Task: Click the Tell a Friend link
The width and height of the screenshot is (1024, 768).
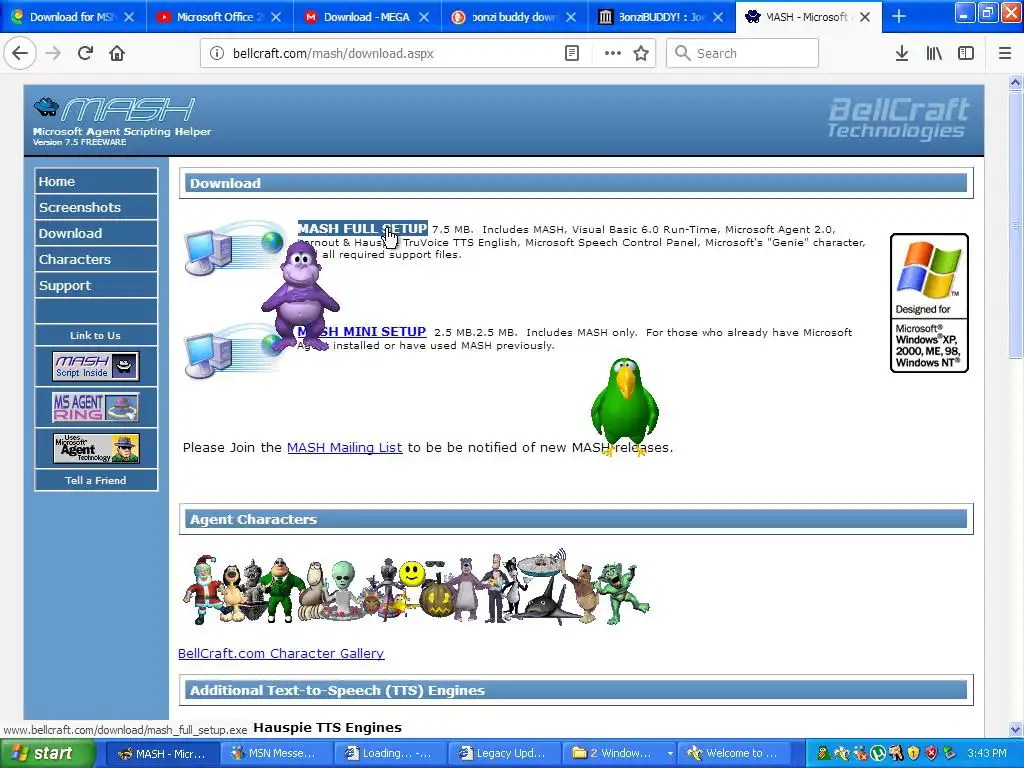Action: [x=96, y=481]
